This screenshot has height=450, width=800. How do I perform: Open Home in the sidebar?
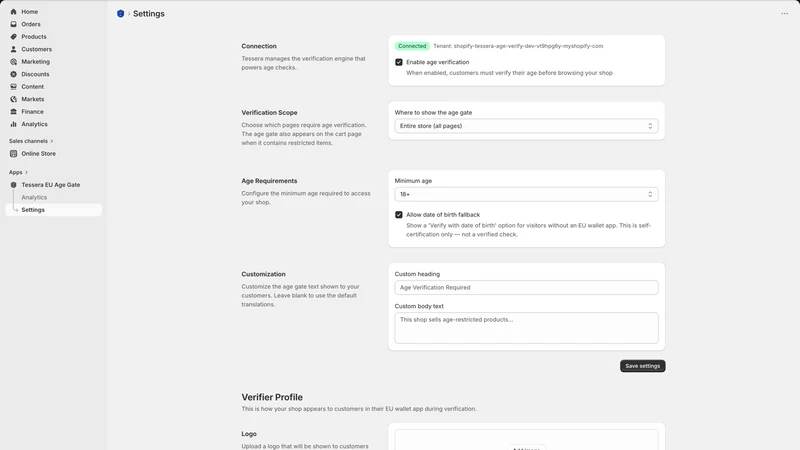[54, 11]
